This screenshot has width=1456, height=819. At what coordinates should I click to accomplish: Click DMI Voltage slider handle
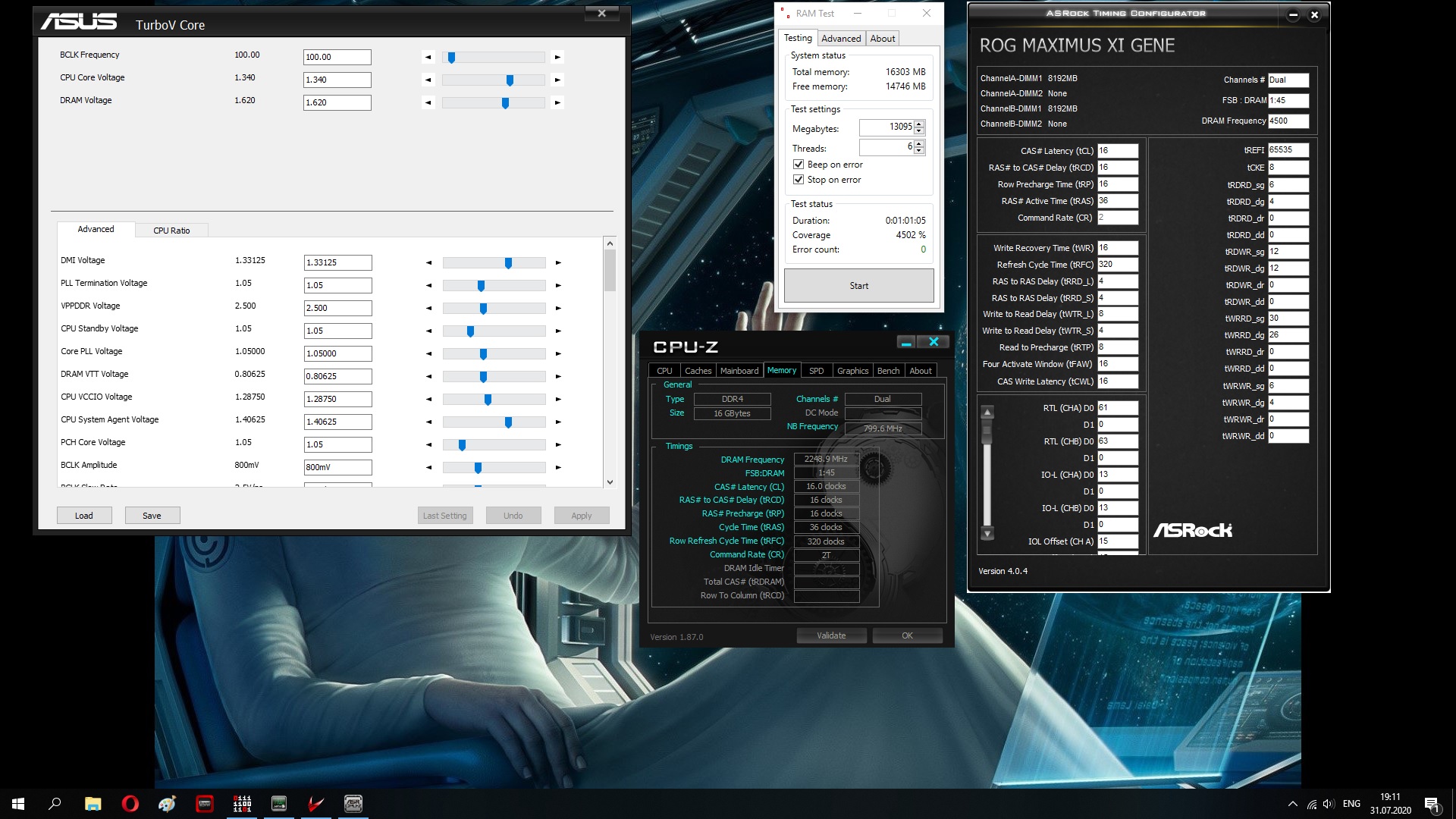click(x=508, y=263)
